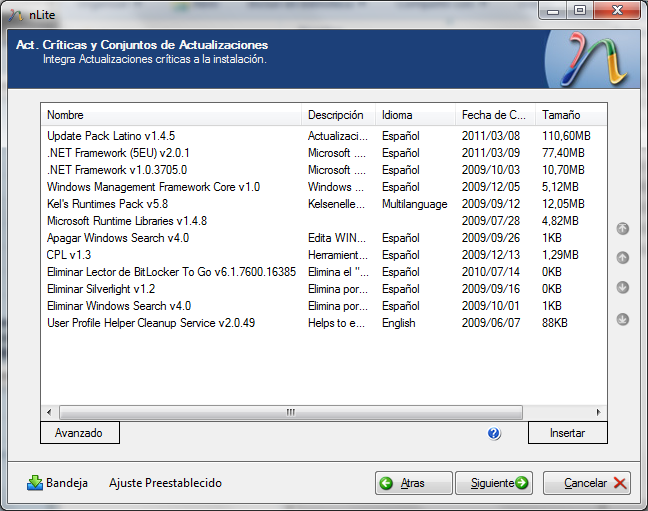Open Ajuste Preestablecido presets

[x=165, y=483]
